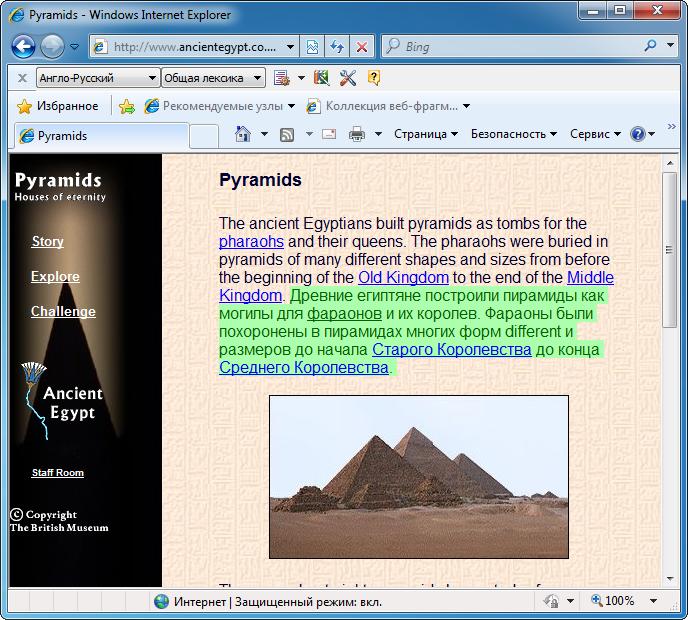Click Internet Explorer icon in title bar
Screen dimensions: 688x620
point(17,15)
